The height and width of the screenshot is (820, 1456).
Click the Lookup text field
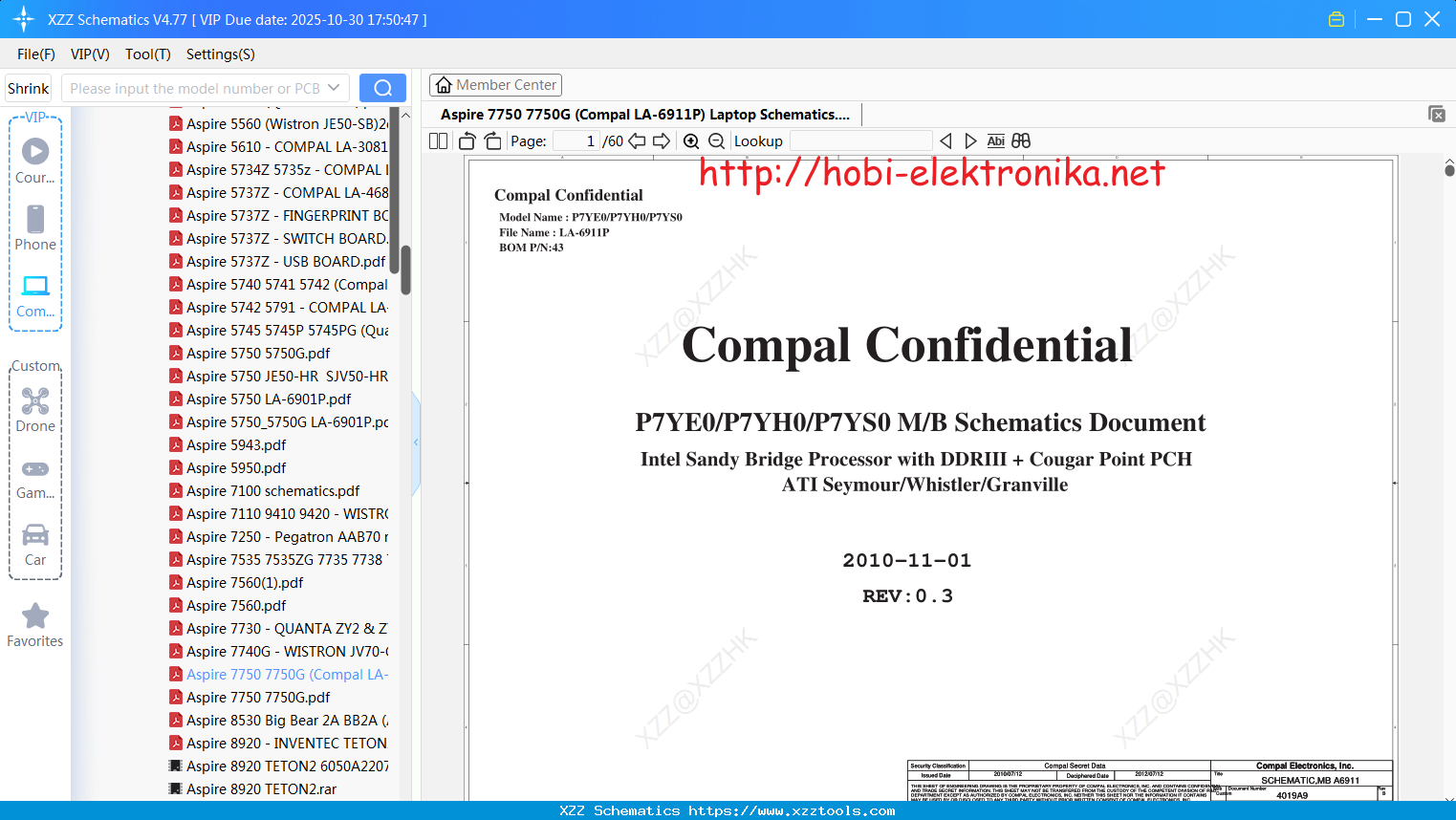[x=860, y=140]
